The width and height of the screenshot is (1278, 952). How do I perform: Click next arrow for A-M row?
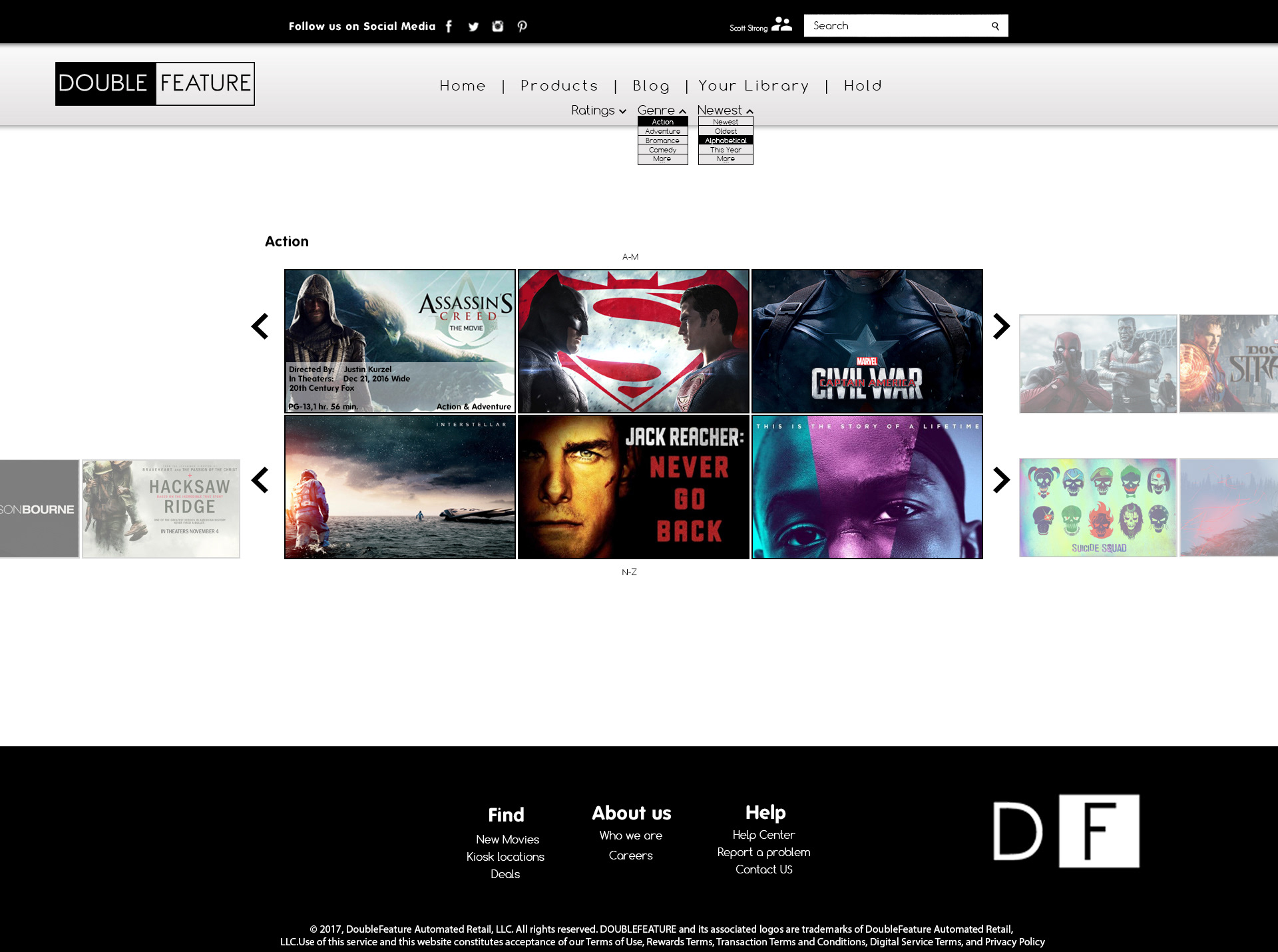point(1001,326)
